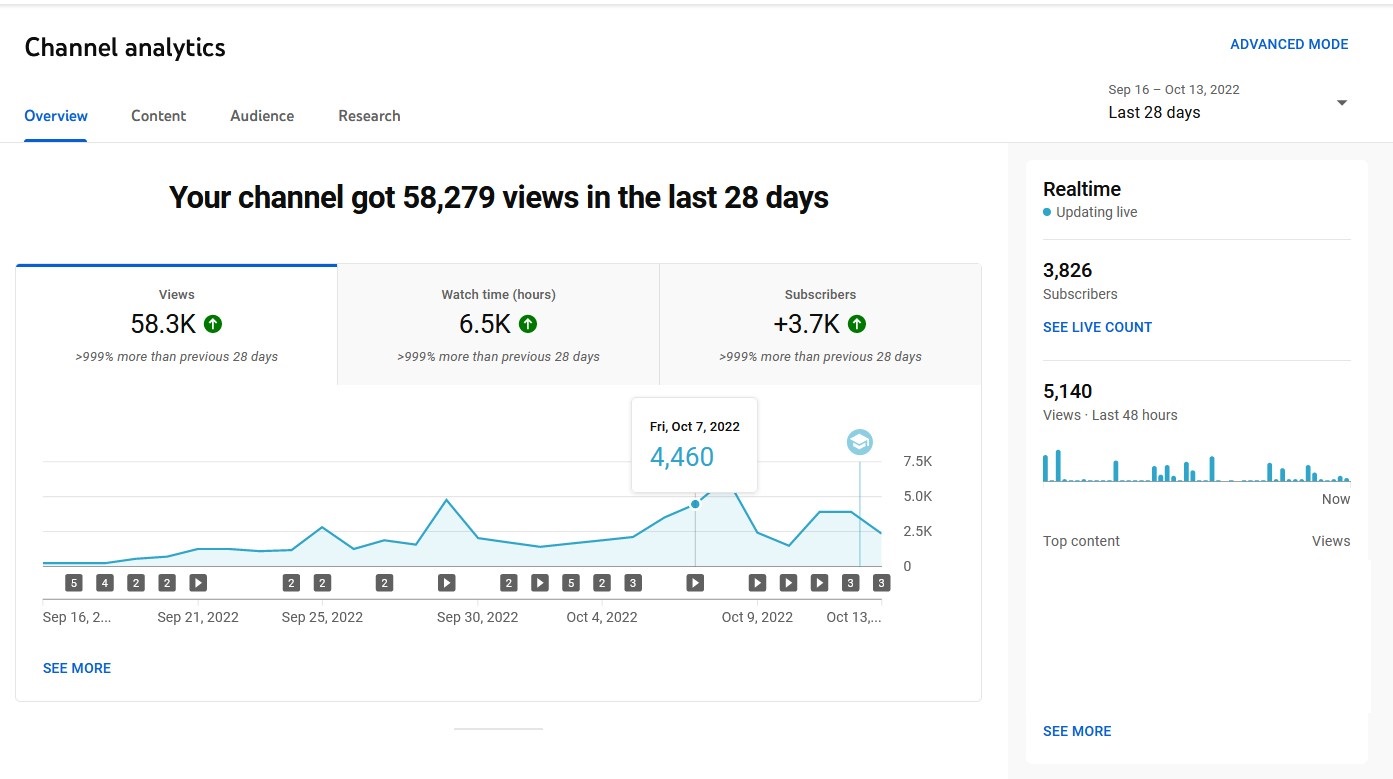Click the green up arrow next to 6.5K
1393x779 pixels.
pos(528,324)
